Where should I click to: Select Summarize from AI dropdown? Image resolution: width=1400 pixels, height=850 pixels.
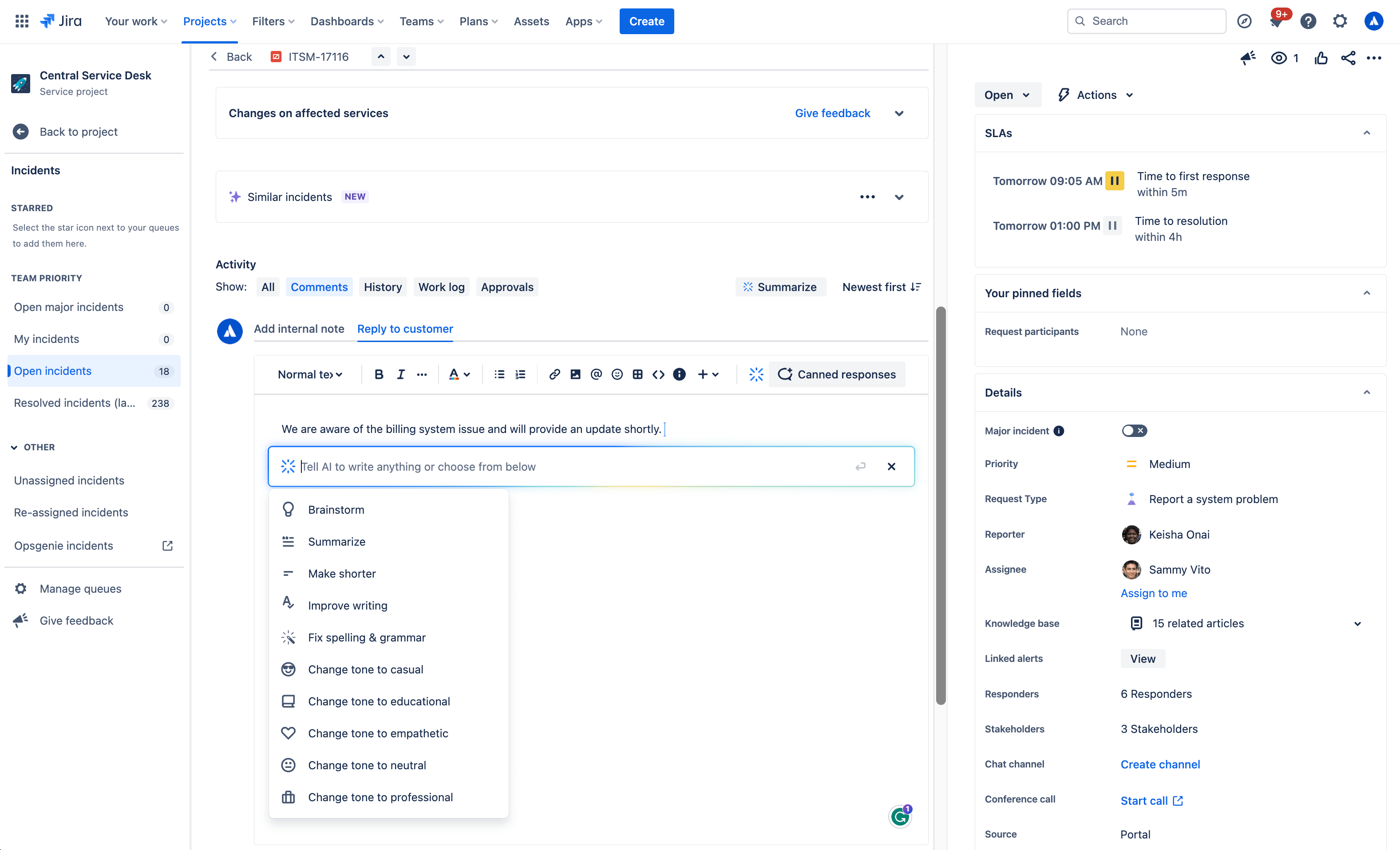coord(337,541)
